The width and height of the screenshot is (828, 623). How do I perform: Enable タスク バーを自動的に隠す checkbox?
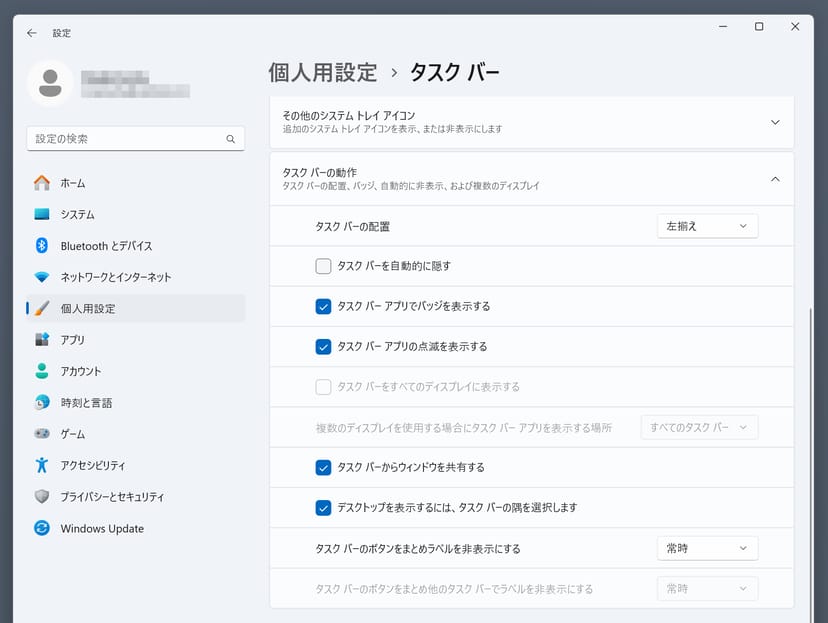(x=323, y=266)
